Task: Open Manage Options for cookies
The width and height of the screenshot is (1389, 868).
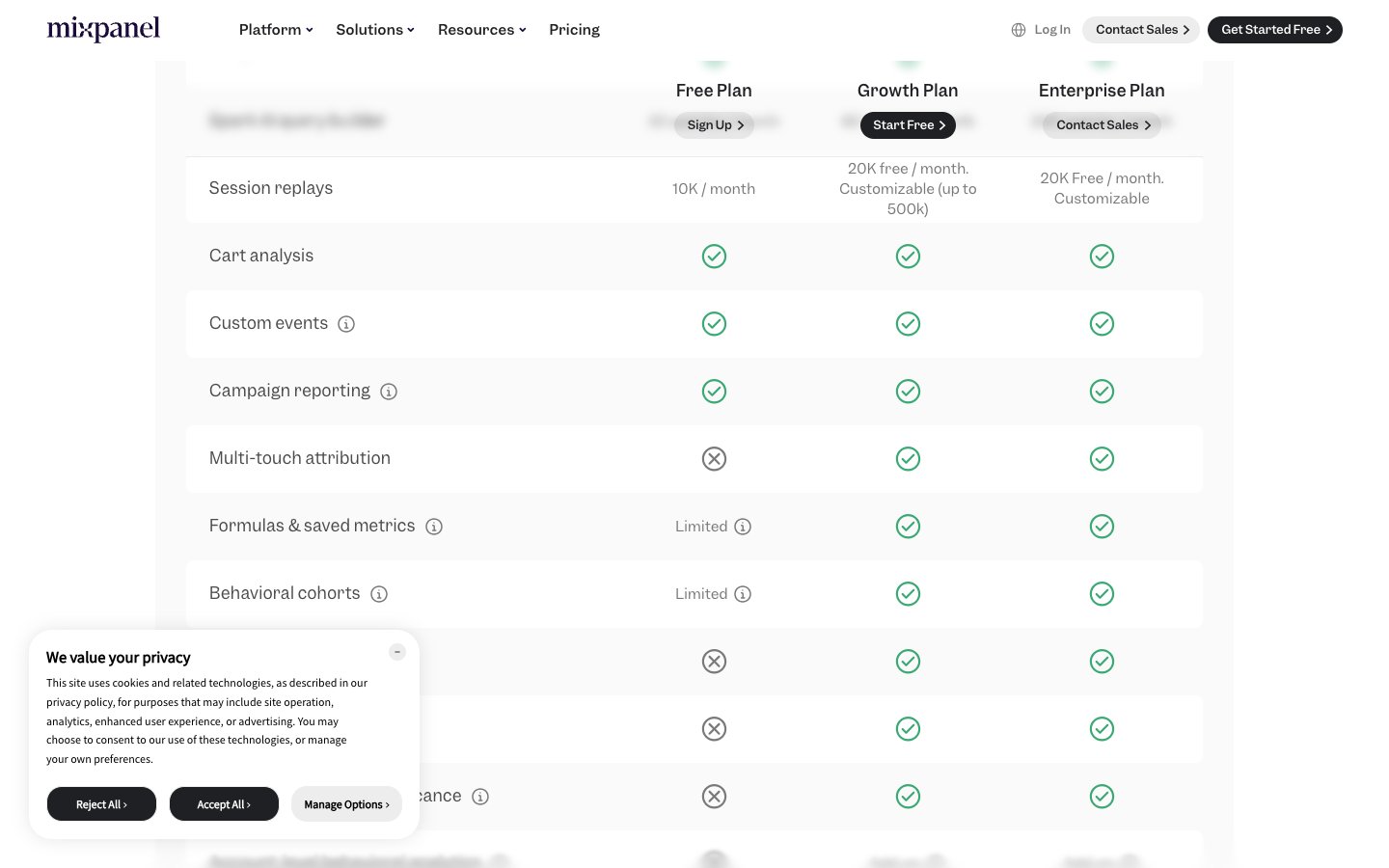Action: coord(346,804)
